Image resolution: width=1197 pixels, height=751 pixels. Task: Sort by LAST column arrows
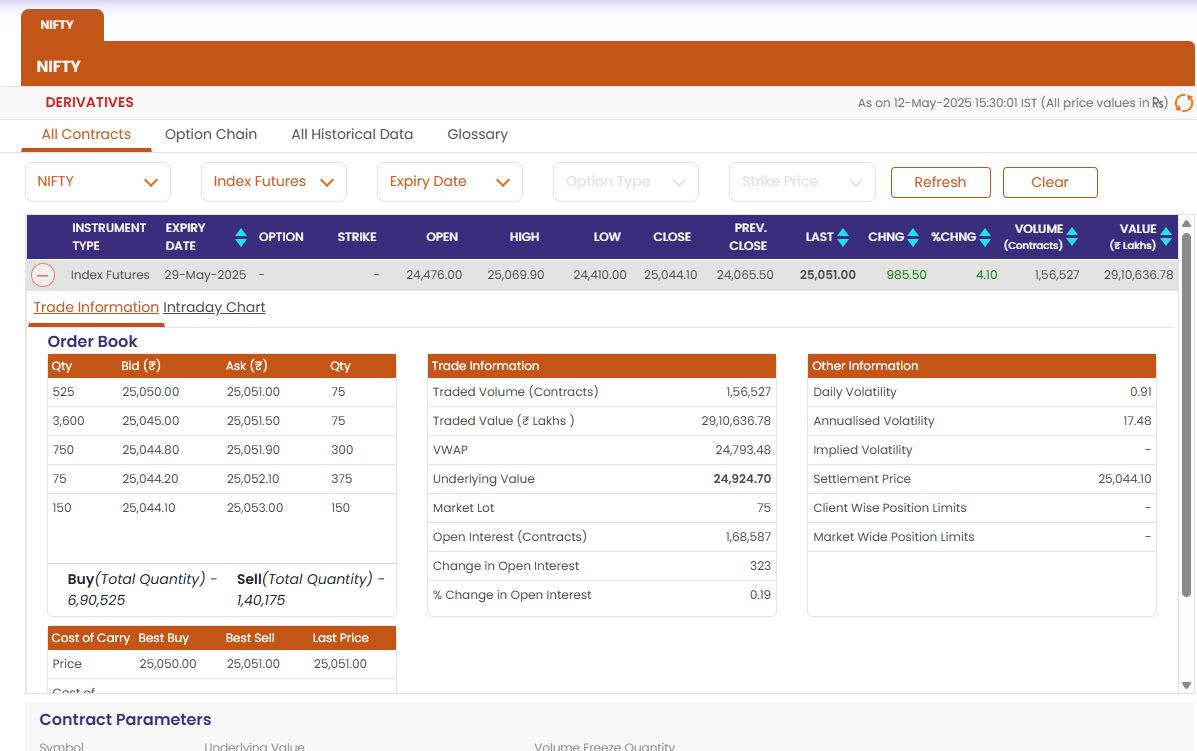click(x=843, y=237)
